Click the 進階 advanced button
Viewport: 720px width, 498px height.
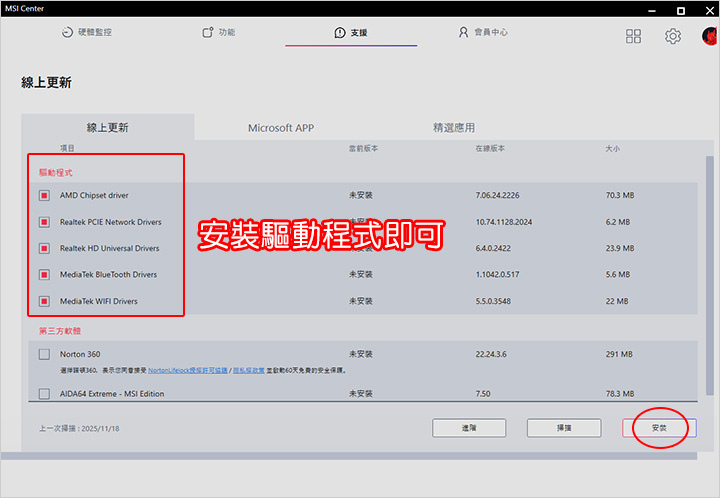469,428
